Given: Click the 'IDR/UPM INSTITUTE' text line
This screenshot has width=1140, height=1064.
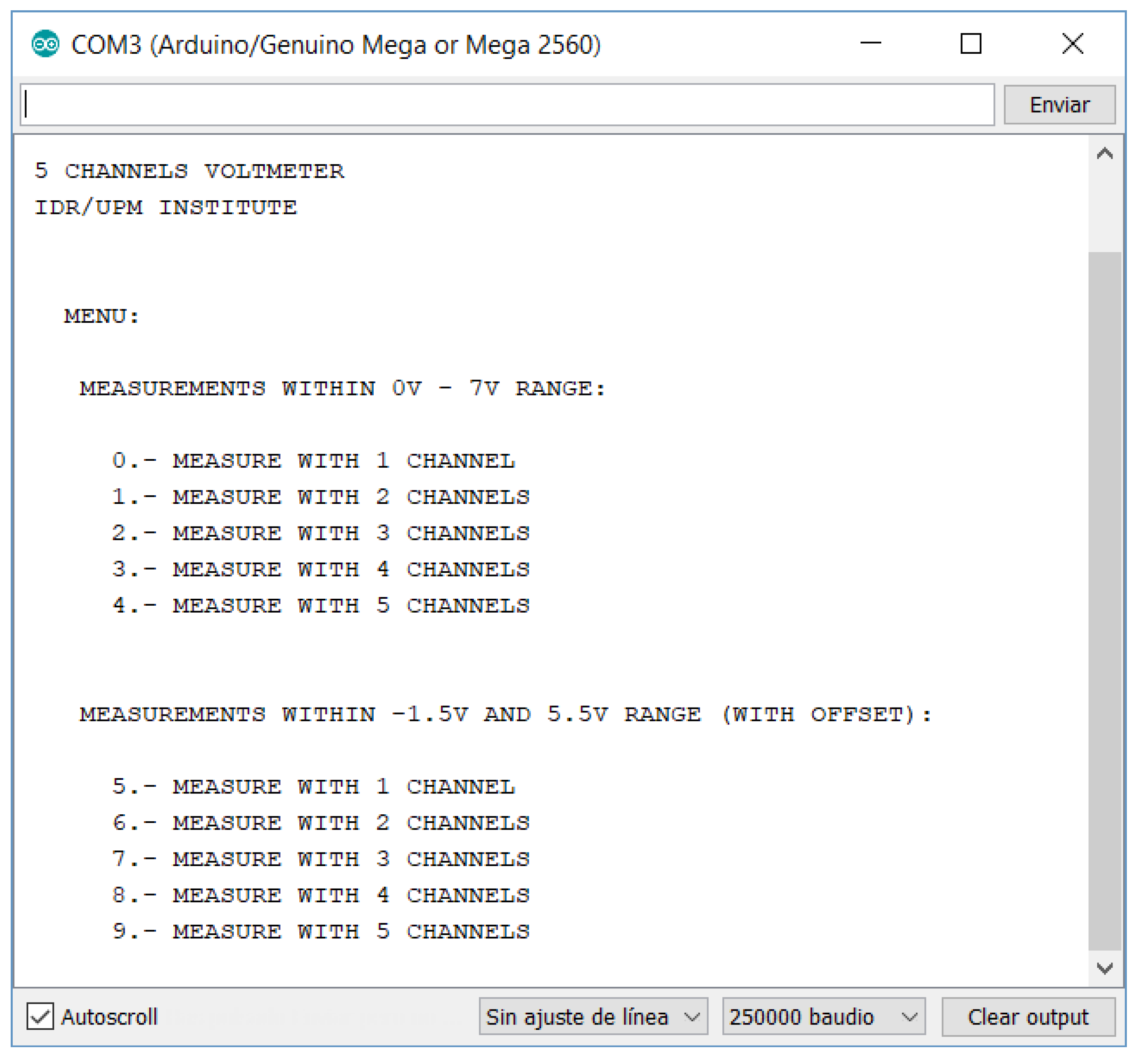Looking at the screenshot, I should pyautogui.click(x=166, y=207).
